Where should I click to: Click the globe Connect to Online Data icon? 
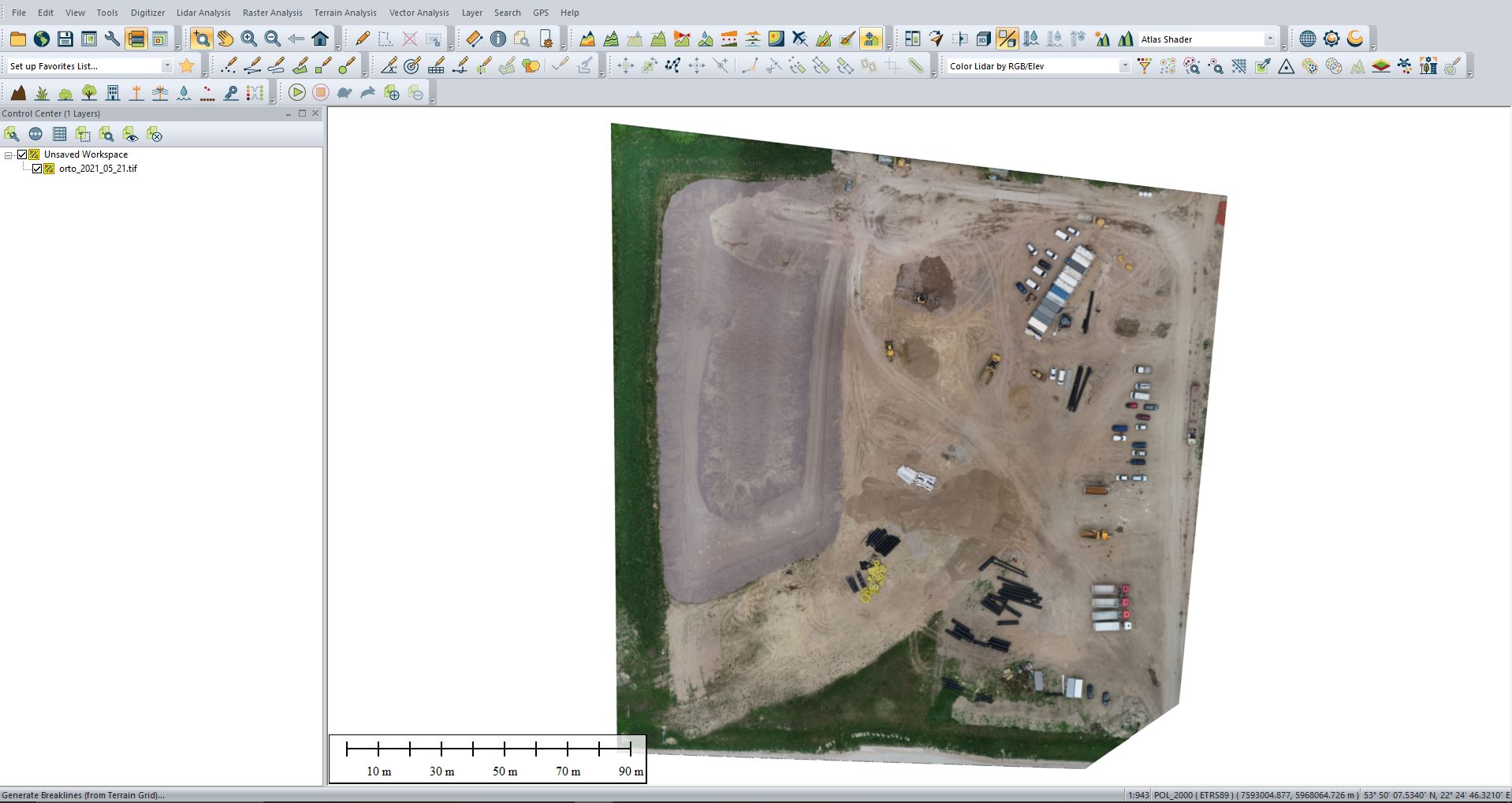[x=42, y=39]
